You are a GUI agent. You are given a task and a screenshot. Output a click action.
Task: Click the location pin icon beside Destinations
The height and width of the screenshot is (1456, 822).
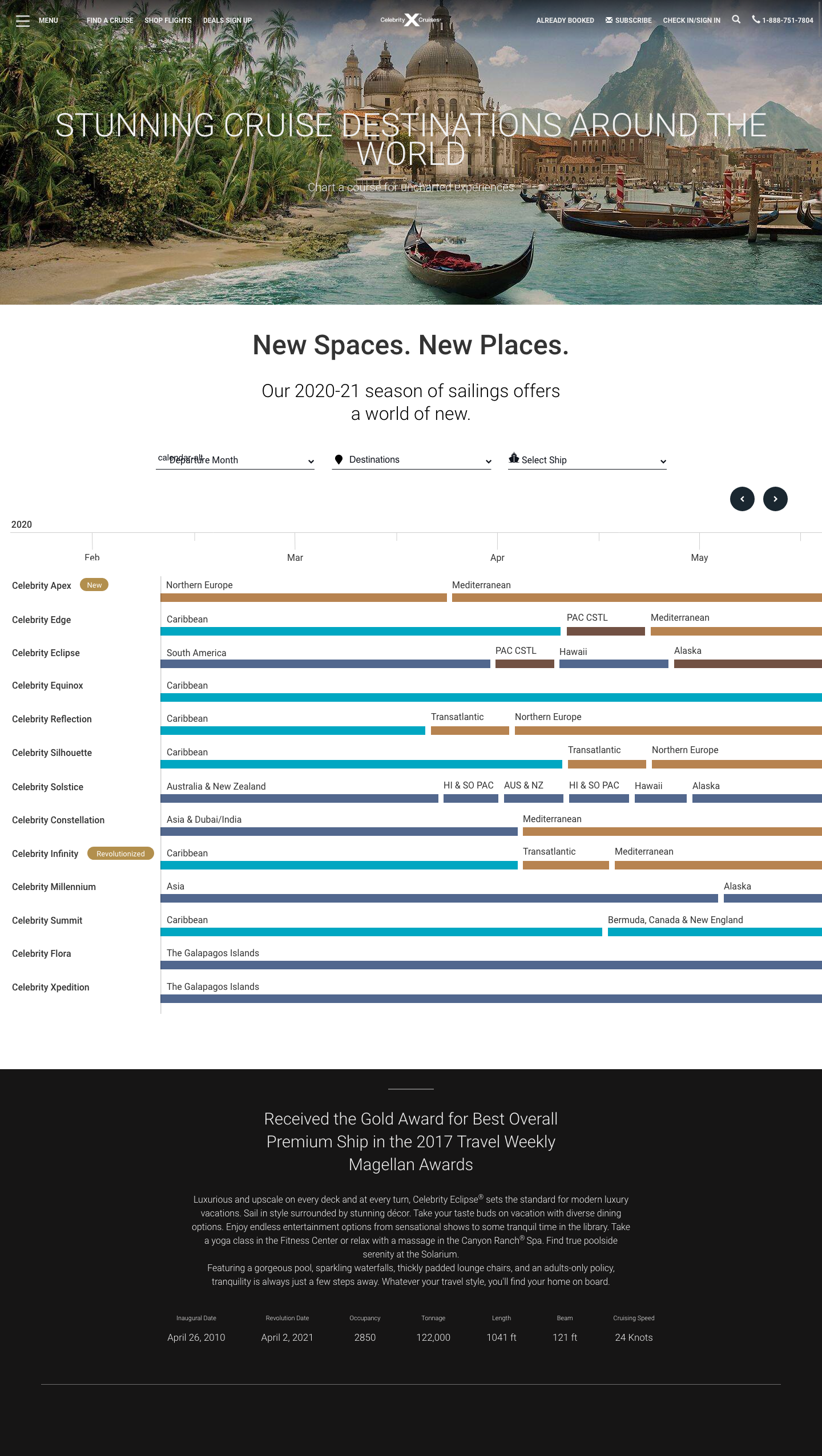(339, 459)
